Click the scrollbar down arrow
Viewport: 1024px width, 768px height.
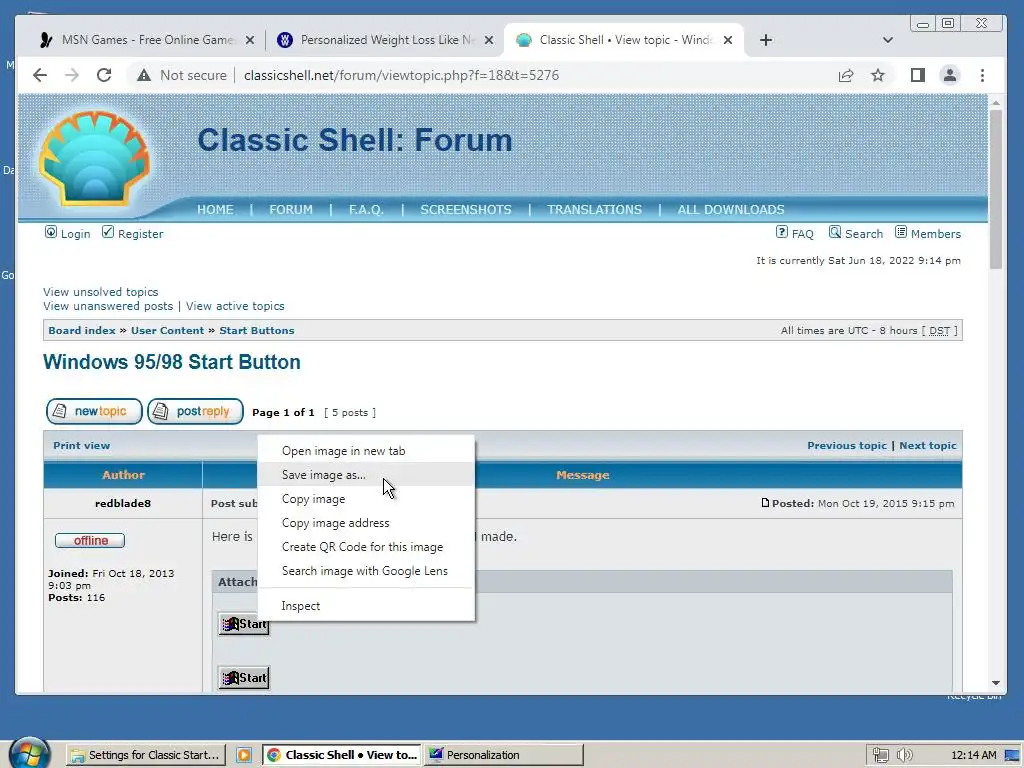995,683
